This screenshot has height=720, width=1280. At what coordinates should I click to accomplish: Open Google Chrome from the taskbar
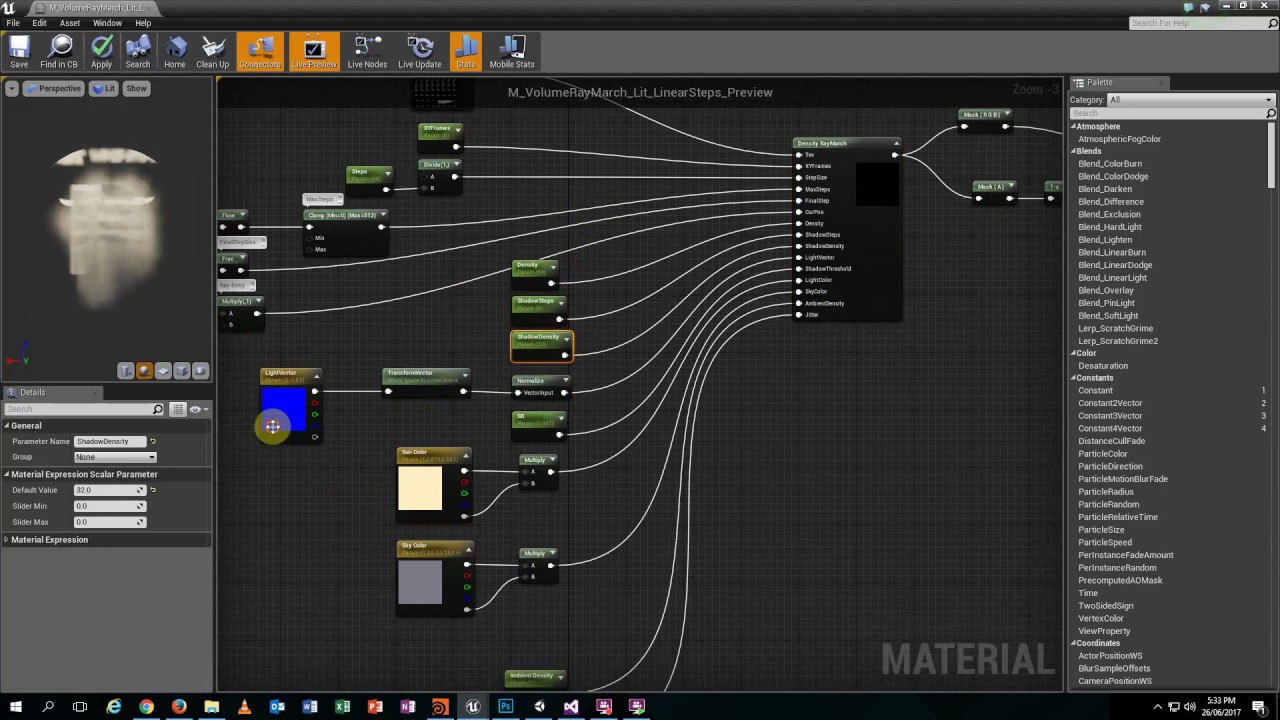click(146, 707)
